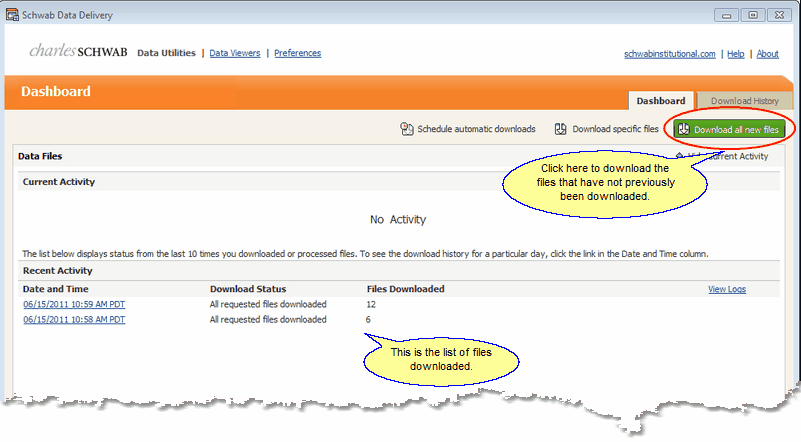Image resolution: width=801 pixels, height=442 pixels.
Task: Click the No Activity text
Action: [x=398, y=220]
